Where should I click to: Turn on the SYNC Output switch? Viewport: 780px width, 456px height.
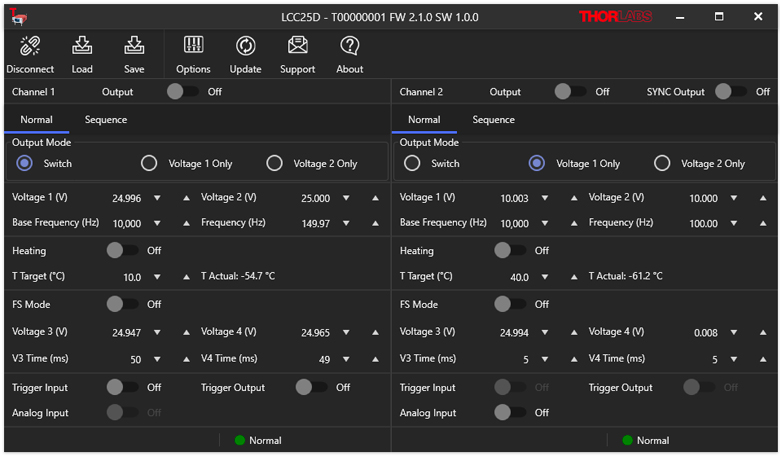tap(730, 92)
